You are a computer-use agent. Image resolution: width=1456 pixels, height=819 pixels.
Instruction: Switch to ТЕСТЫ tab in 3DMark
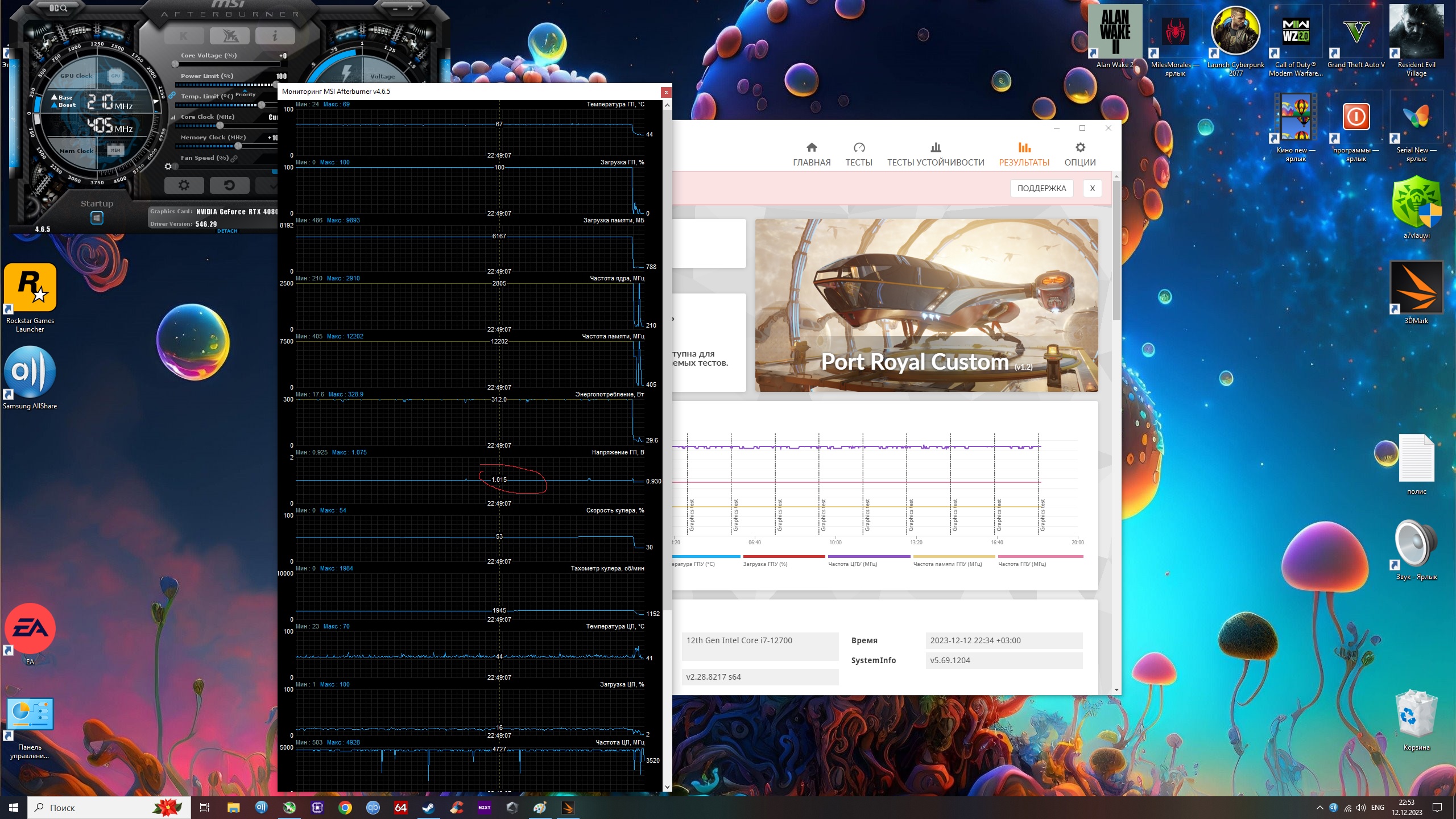[858, 155]
